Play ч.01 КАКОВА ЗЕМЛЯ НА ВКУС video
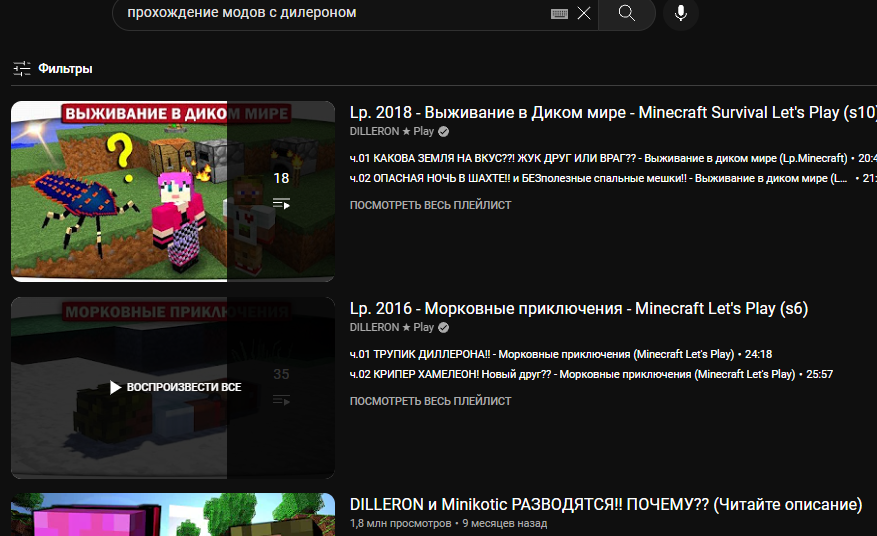The image size is (877, 536). [598, 158]
